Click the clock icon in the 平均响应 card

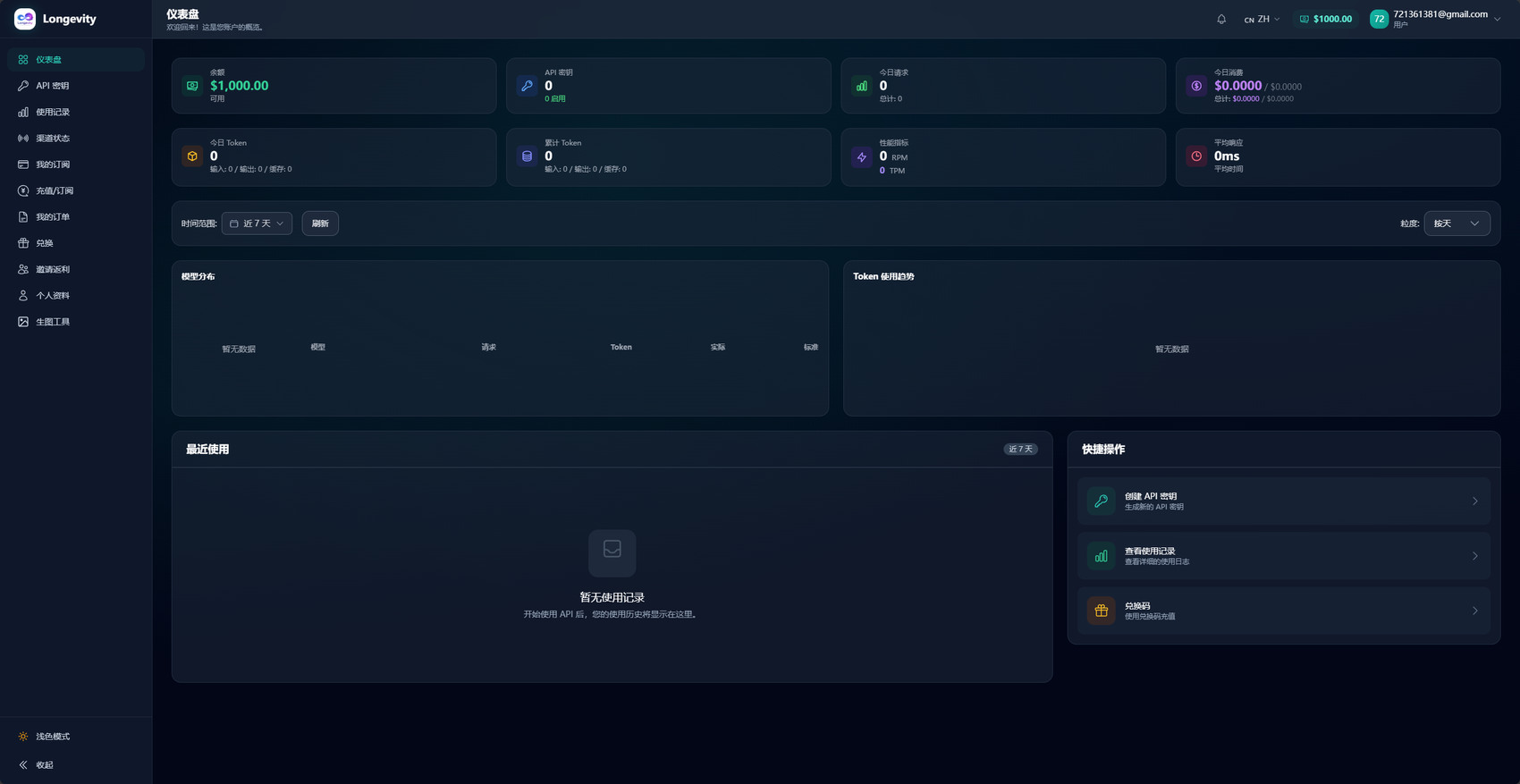click(1196, 156)
